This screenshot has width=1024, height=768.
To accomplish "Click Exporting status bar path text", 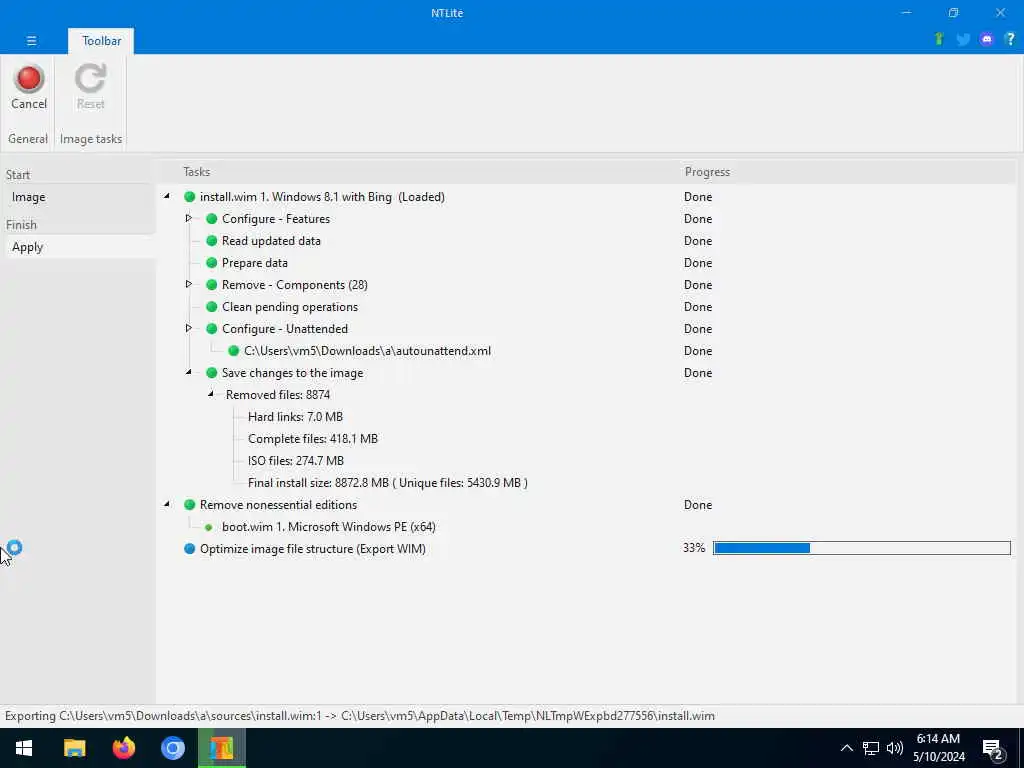I will tap(360, 716).
